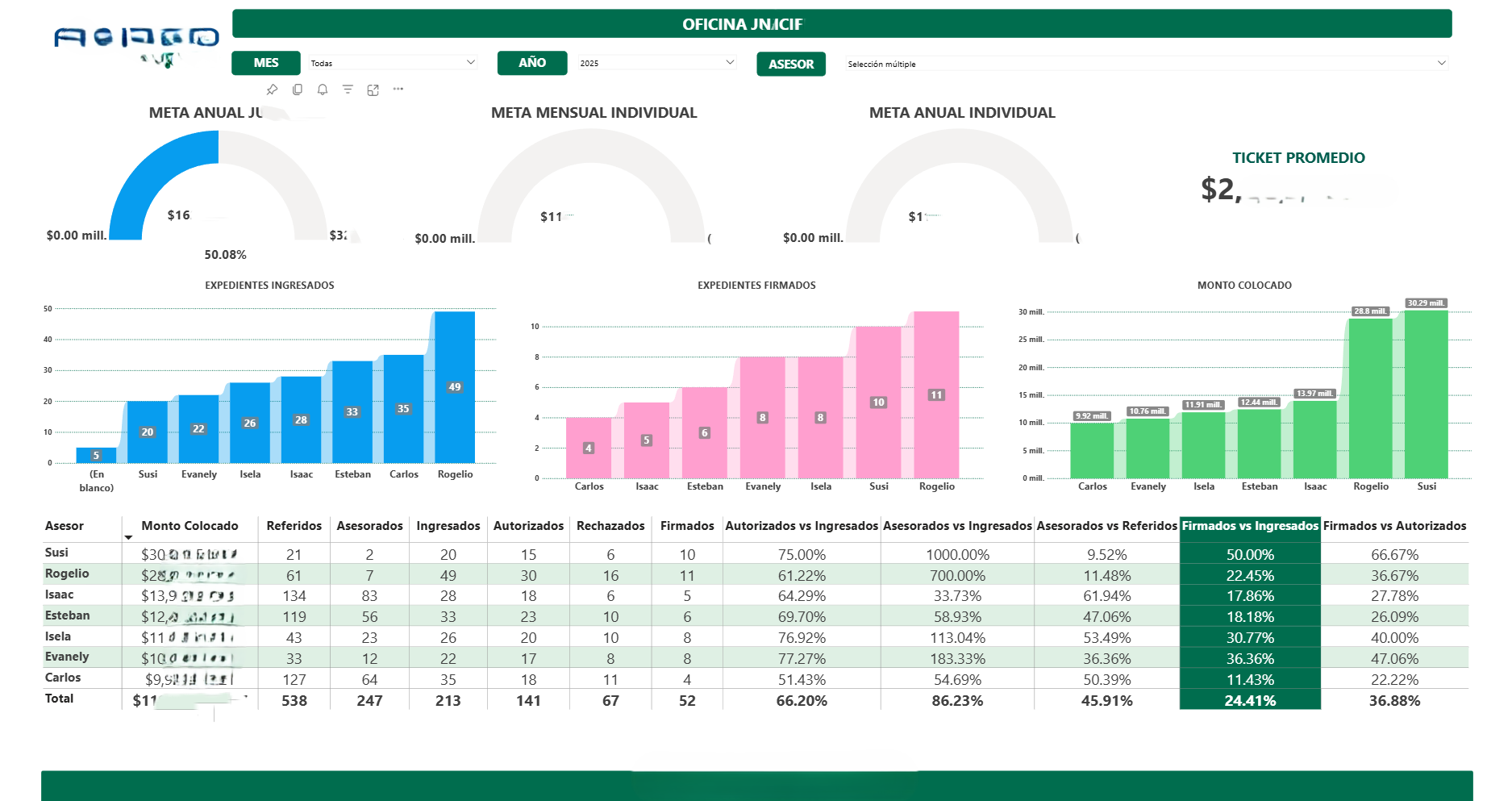1512x801 pixels.
Task: Select Rogelio's bar in Expedientes Ingresados chart
Action: [455, 387]
